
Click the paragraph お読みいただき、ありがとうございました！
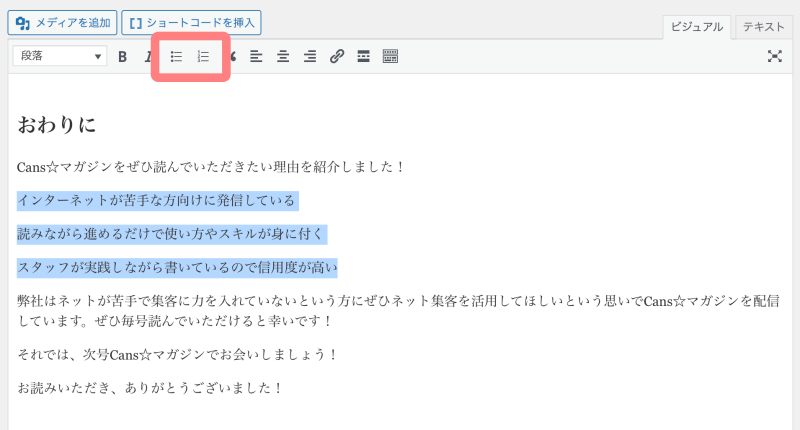[151, 387]
